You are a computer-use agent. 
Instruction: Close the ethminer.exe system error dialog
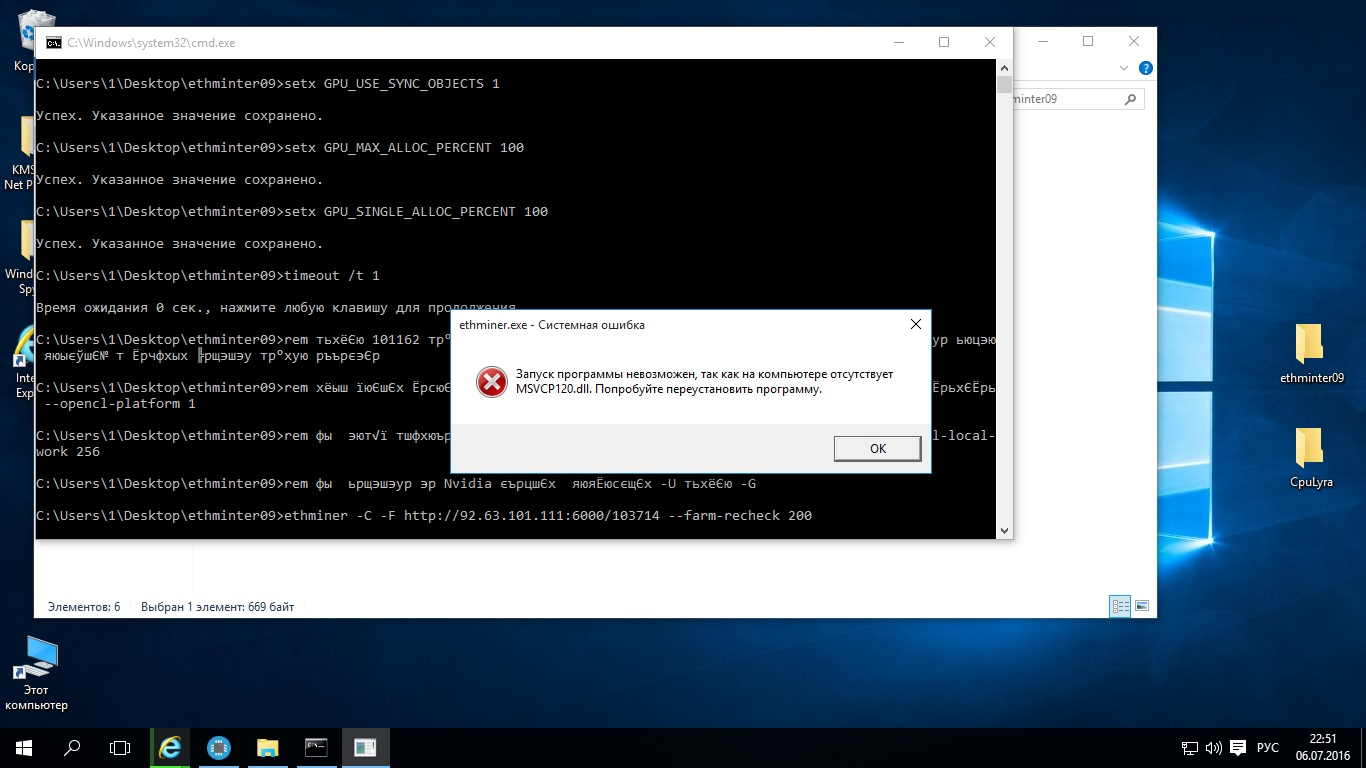(x=915, y=325)
